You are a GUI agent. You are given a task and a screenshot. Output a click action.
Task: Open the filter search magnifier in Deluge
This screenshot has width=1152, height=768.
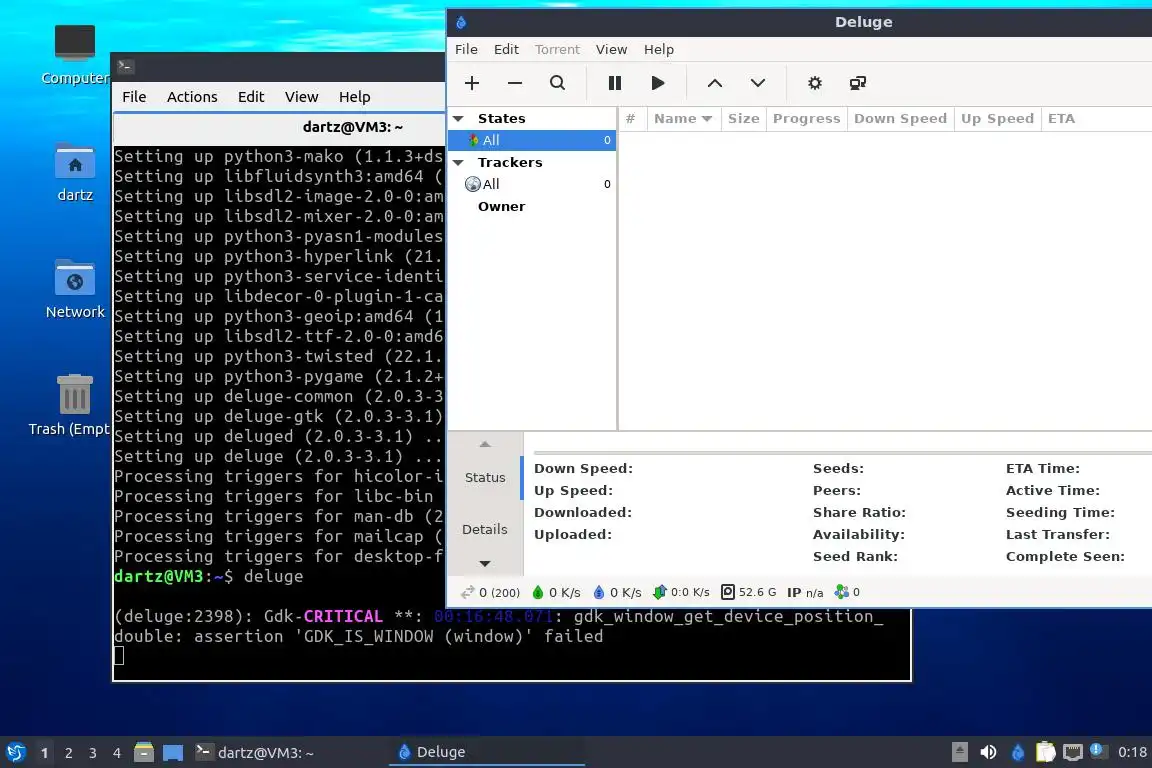[558, 83]
